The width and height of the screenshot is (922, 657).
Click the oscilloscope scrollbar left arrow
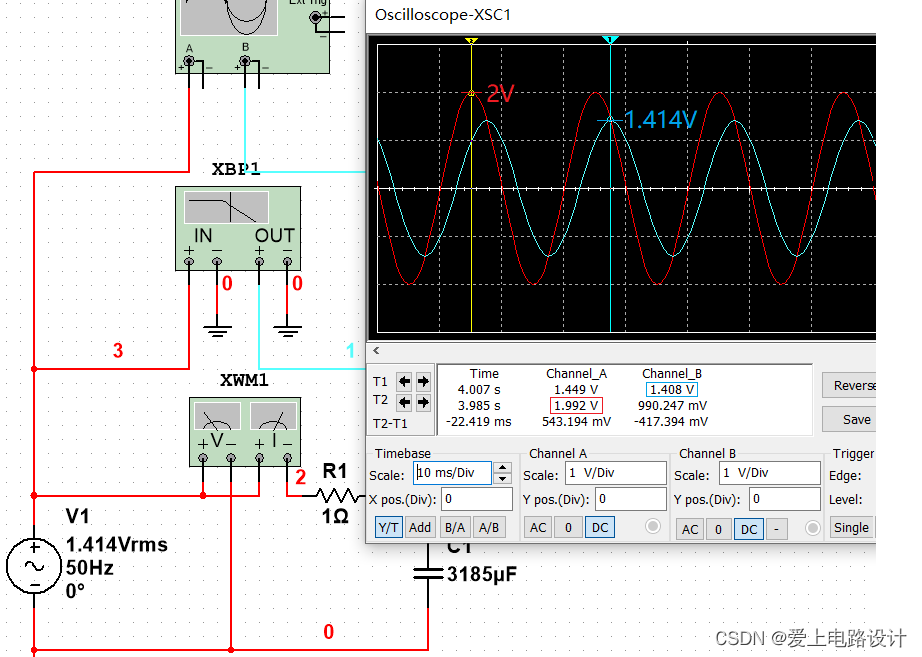coord(377,350)
